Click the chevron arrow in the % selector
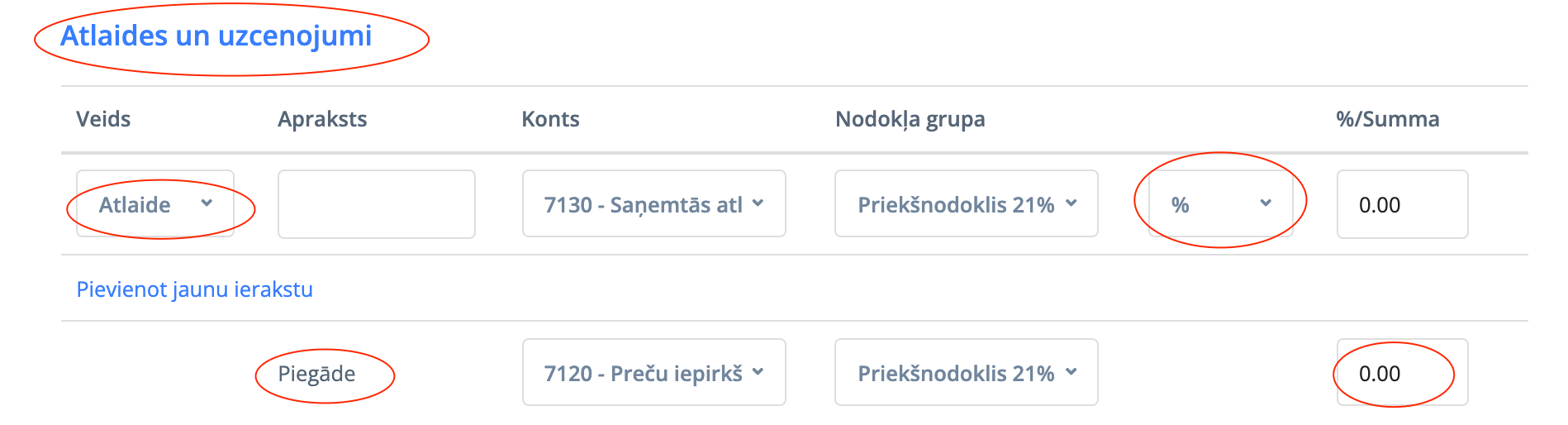The image size is (1568, 425). pos(1265,203)
